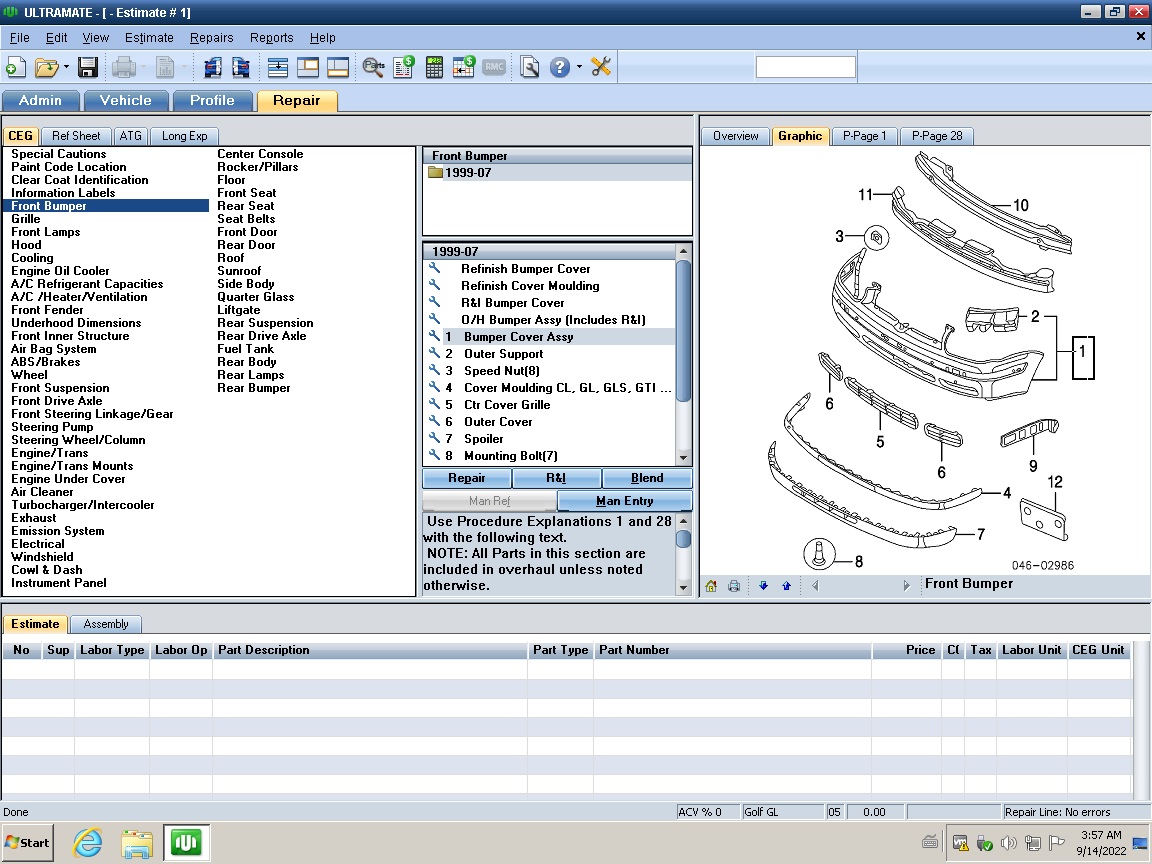Expand the Open folder dropdown arrow

66,68
